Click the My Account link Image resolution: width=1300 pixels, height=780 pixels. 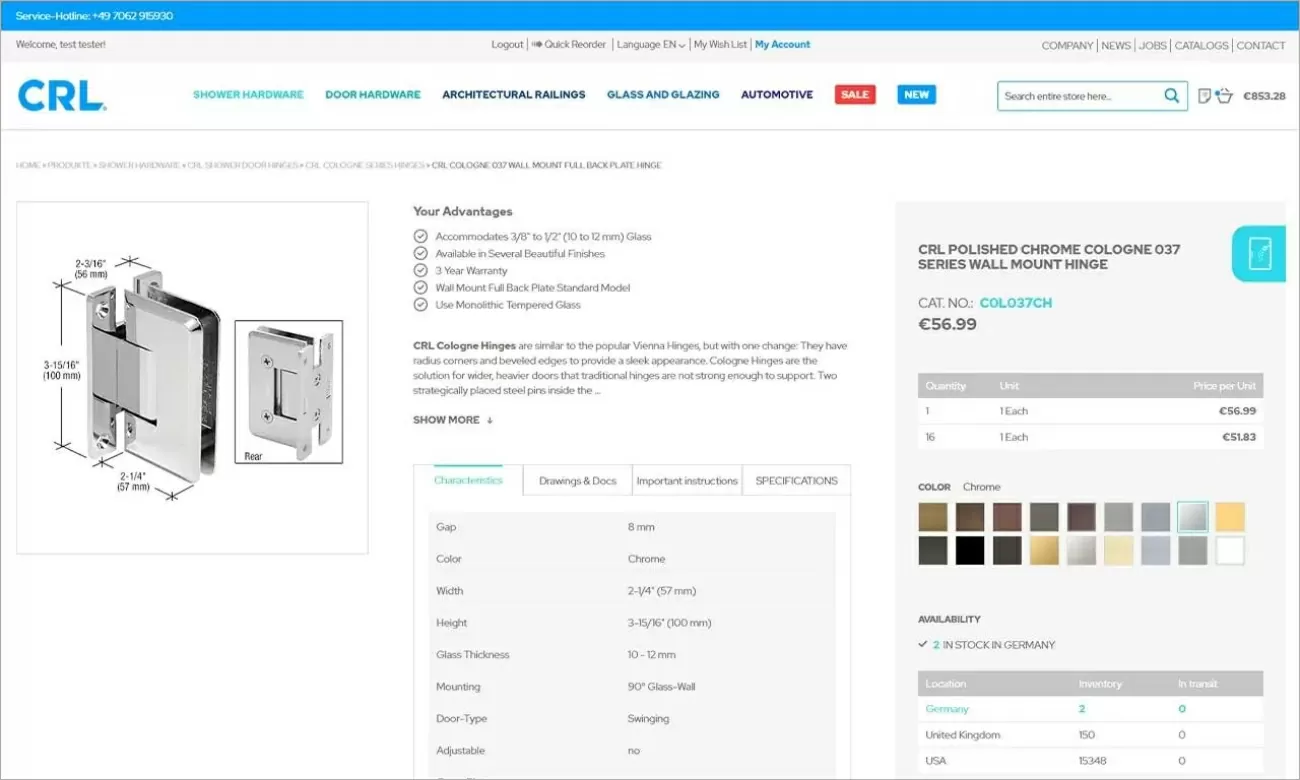pyautogui.click(x=783, y=44)
